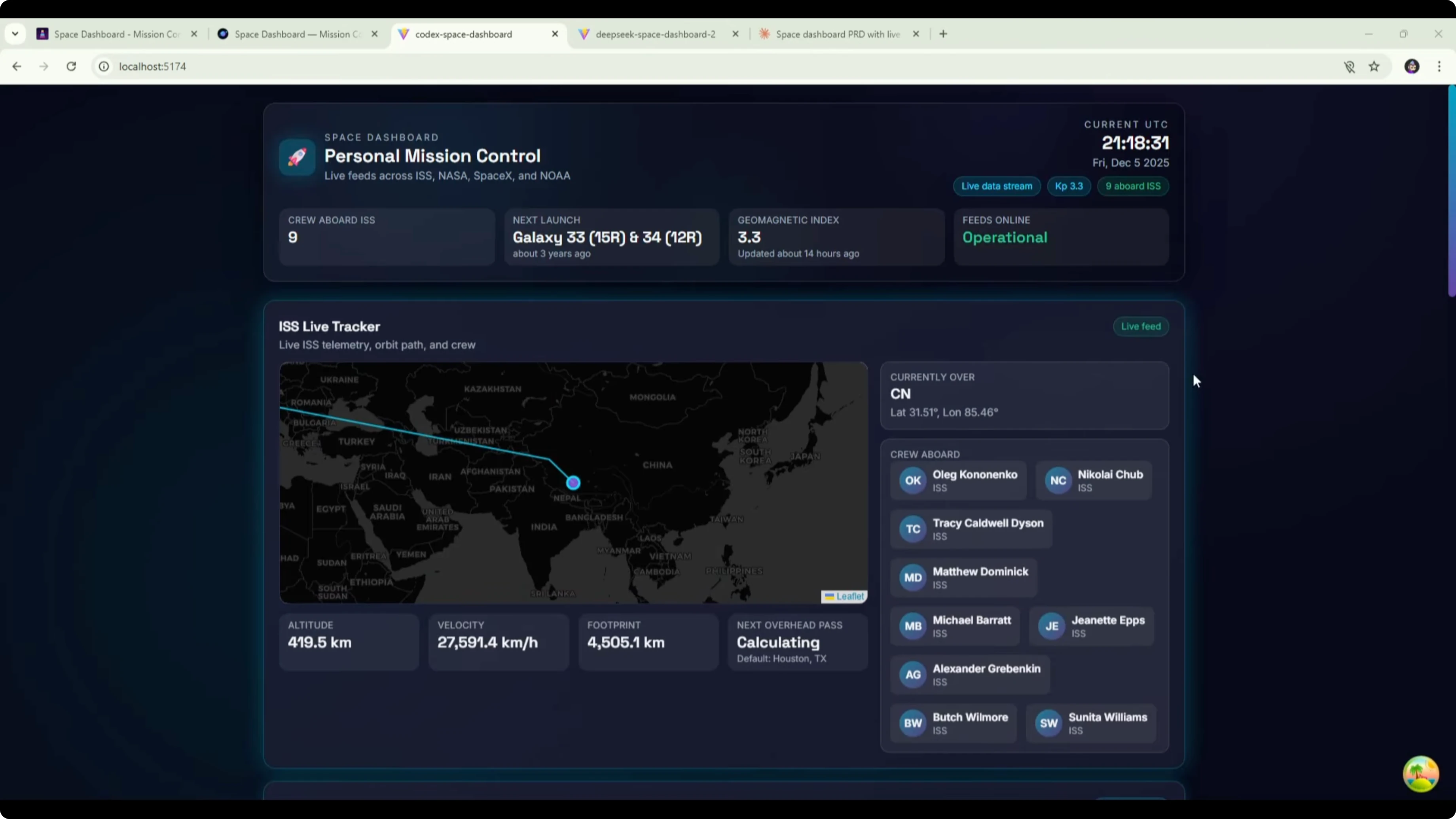Click the site info icon in address bar
Viewport: 1456px width, 819px height.
click(104, 67)
